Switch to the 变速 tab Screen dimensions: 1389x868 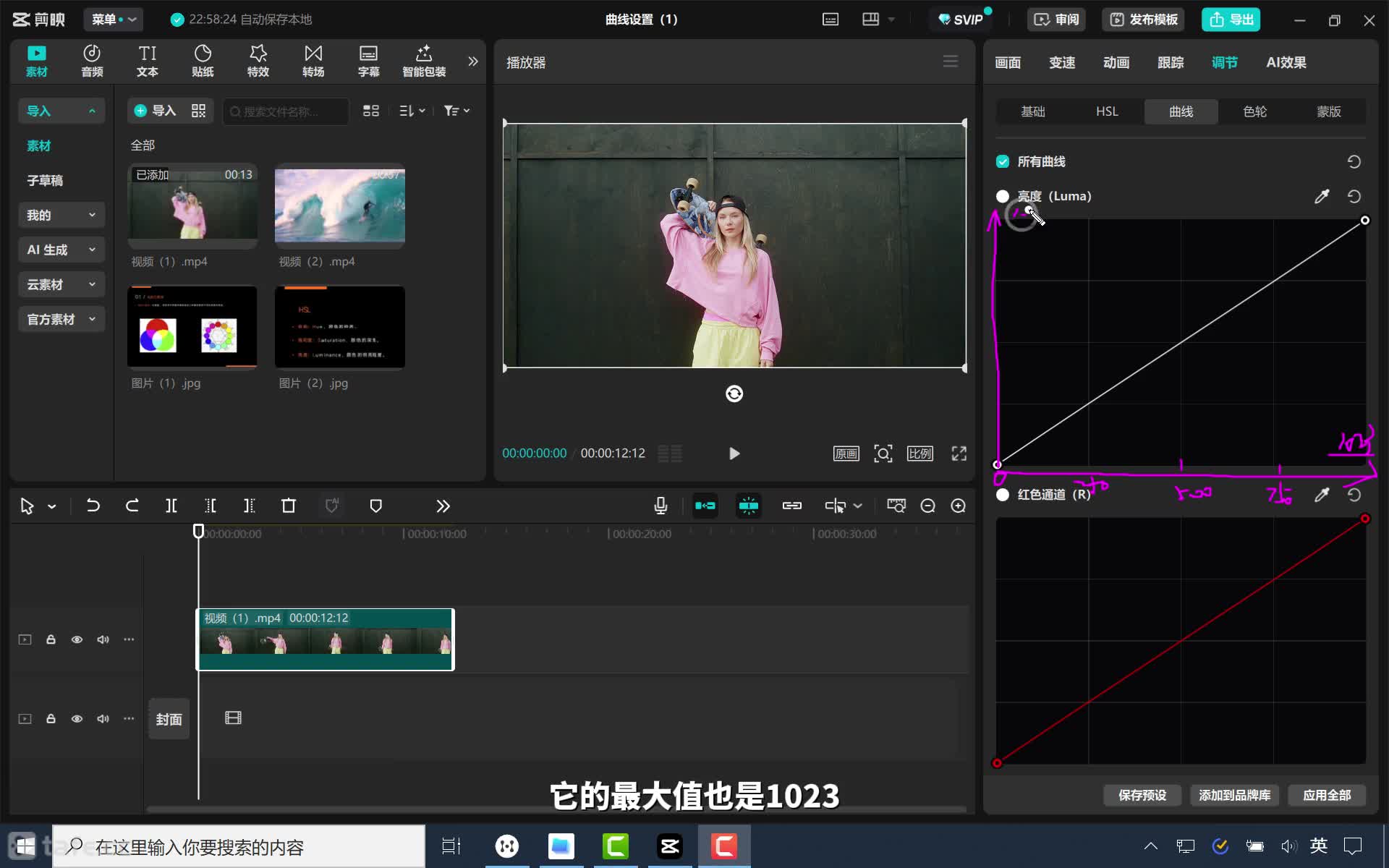coord(1062,62)
